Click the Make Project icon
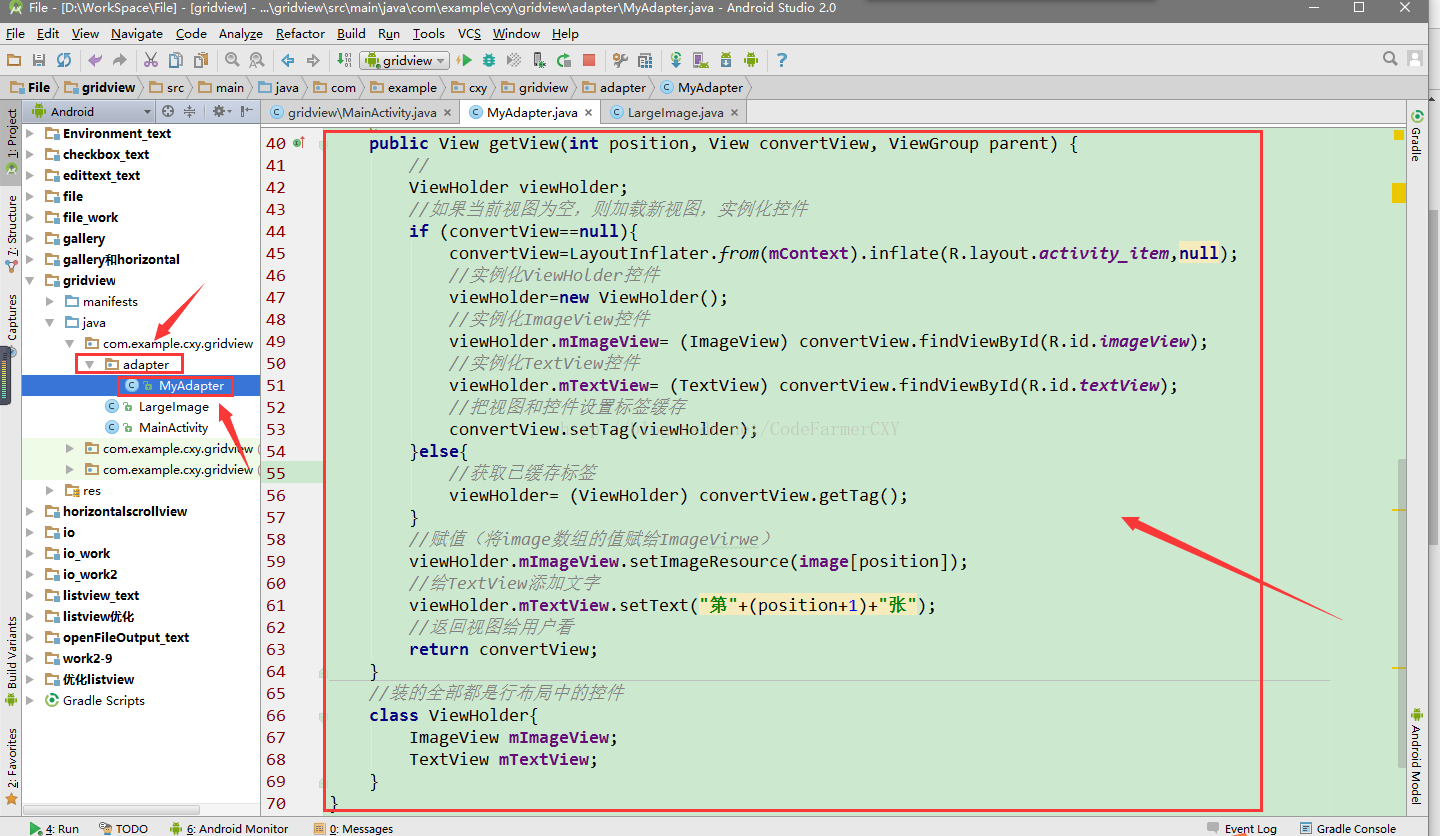The height and width of the screenshot is (836, 1440). pyautogui.click(x=344, y=60)
